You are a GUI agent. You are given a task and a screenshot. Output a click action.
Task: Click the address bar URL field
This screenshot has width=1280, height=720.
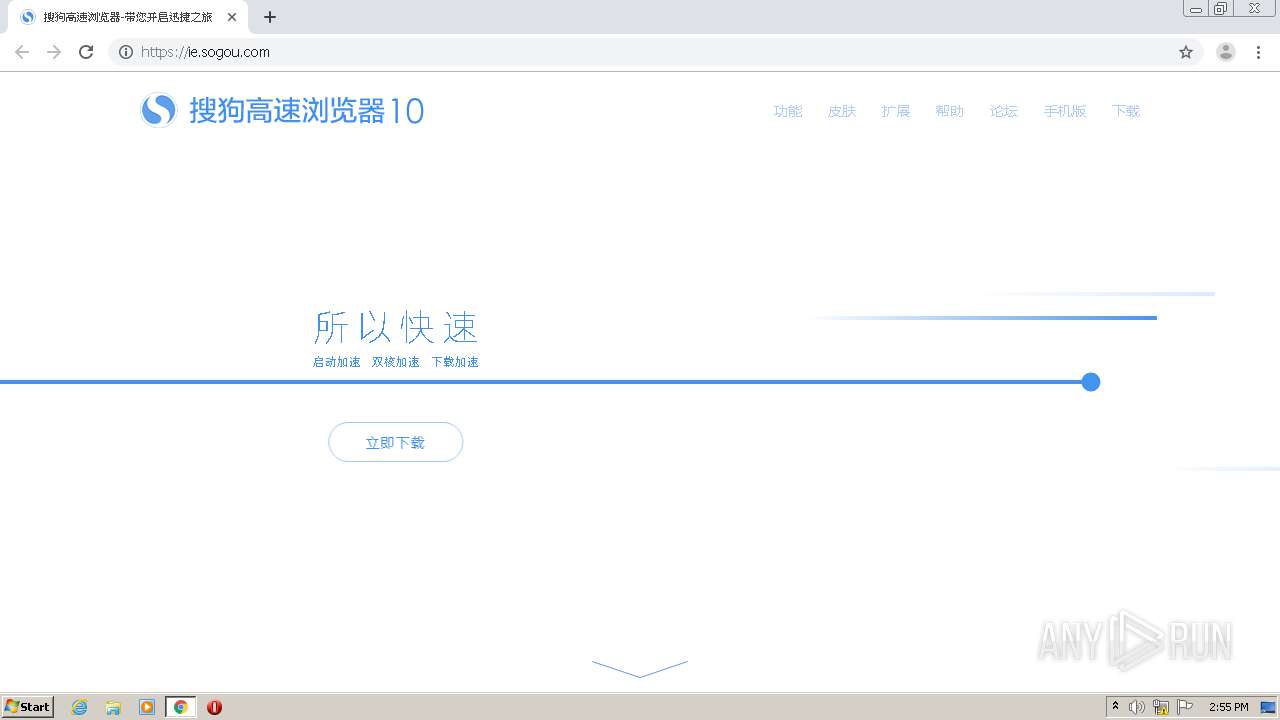(x=655, y=52)
